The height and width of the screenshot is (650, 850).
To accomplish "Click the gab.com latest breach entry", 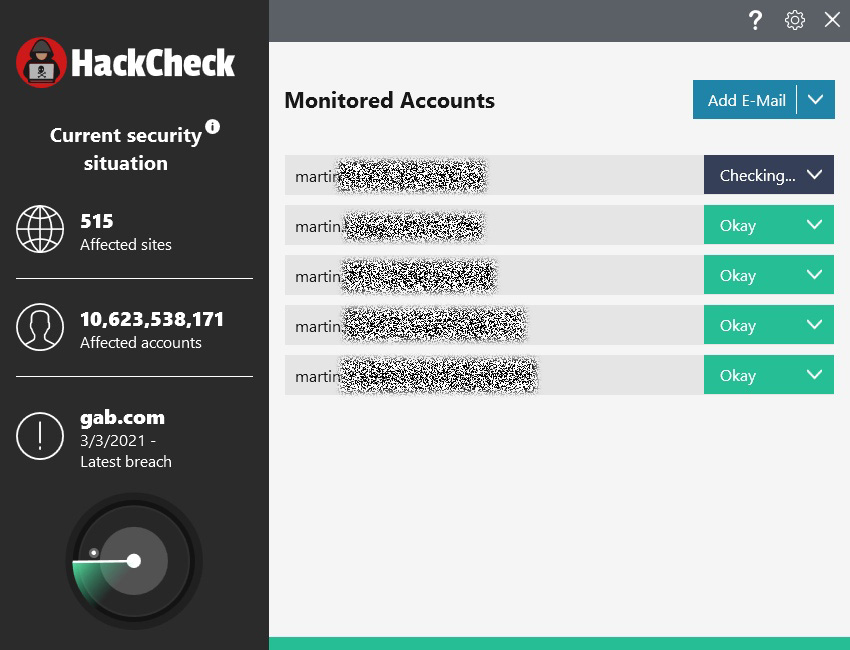I will (122, 418).
